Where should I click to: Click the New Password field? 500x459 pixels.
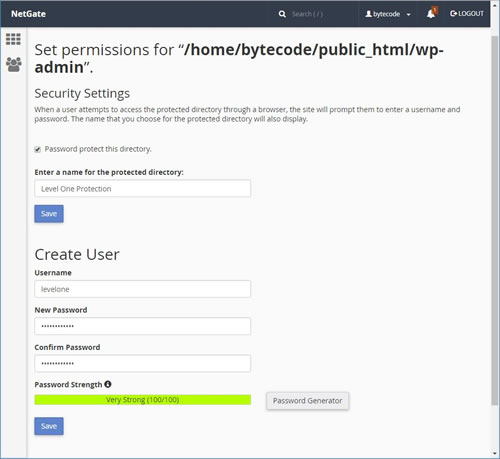[x=143, y=326]
